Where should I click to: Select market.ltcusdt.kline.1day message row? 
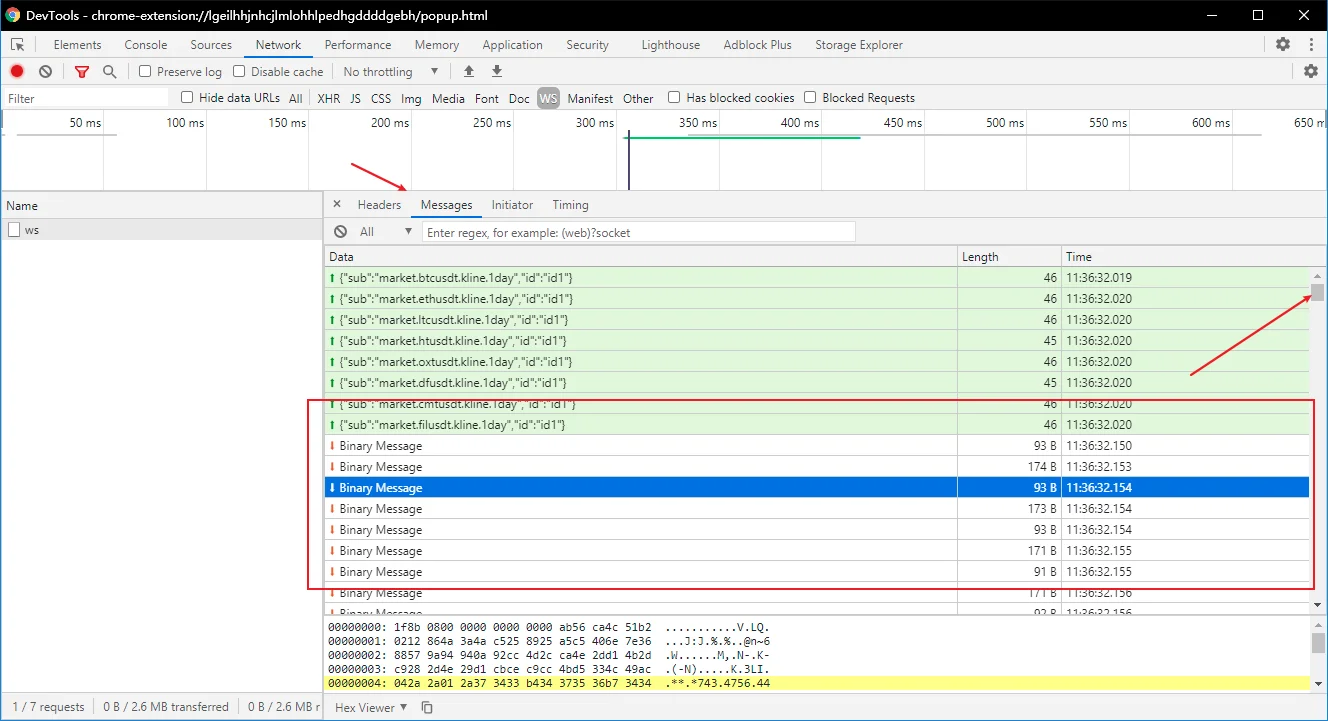[x=817, y=319]
